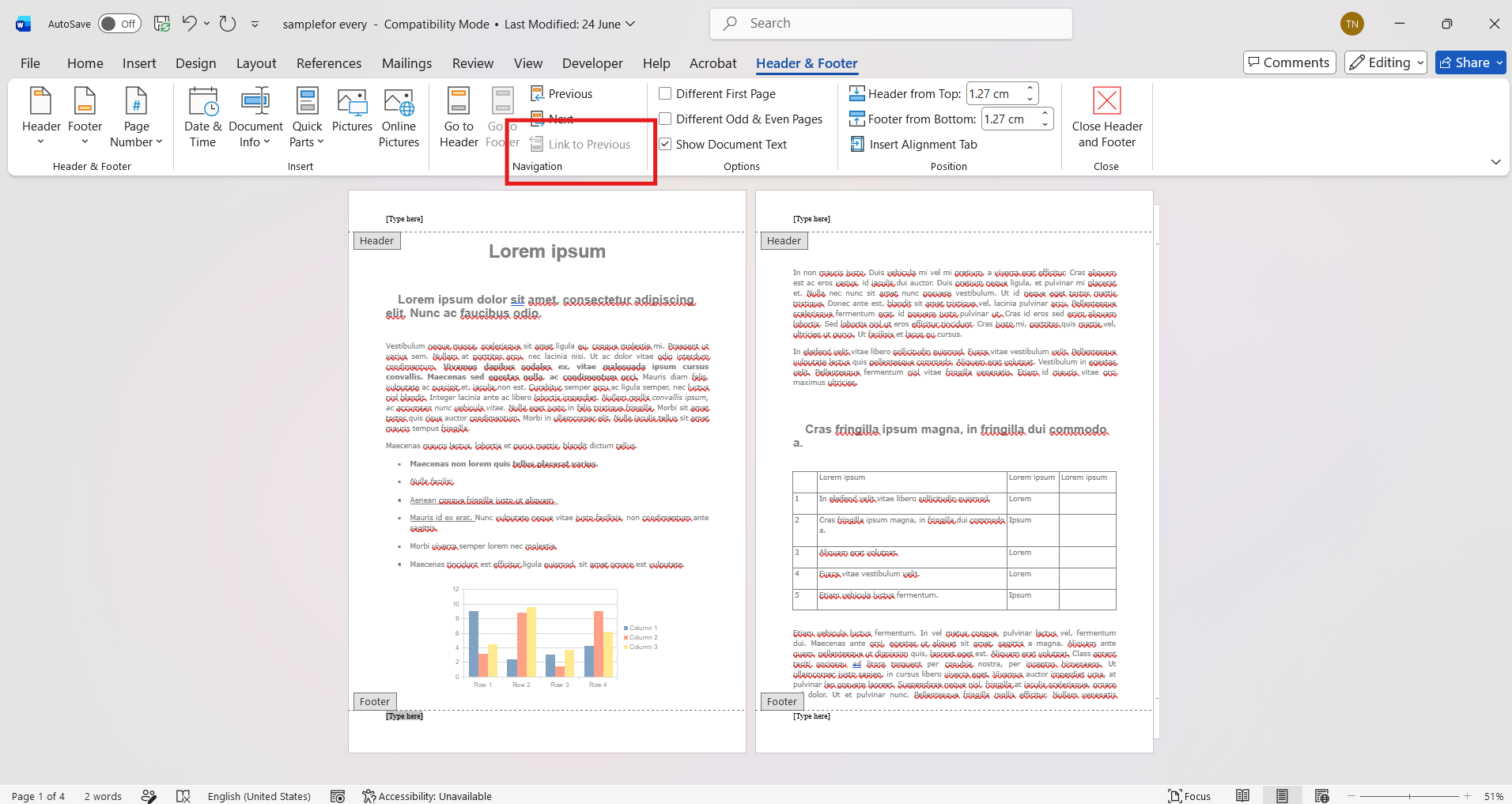Collapse the ribbon chevron
The width and height of the screenshot is (1512, 804).
[x=1495, y=162]
